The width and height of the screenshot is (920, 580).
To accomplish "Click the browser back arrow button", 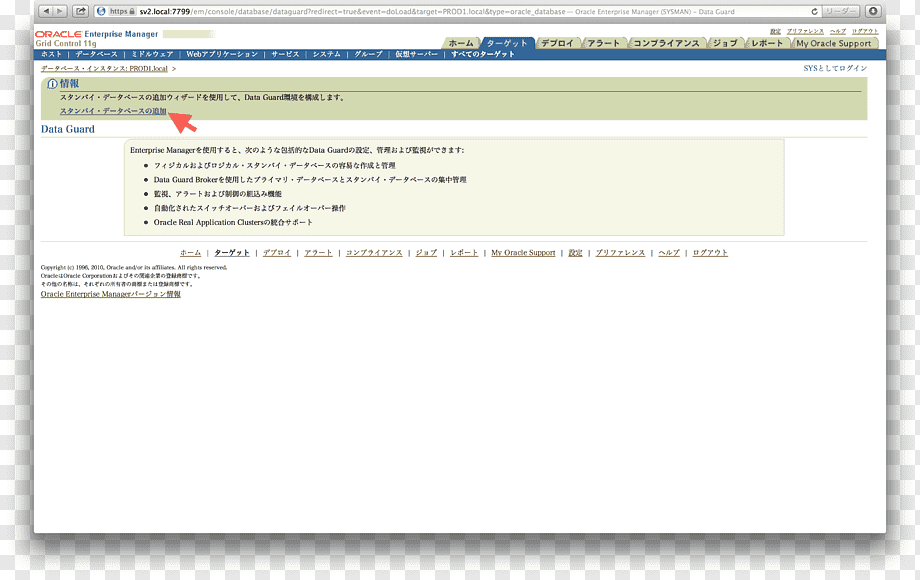I will click(x=46, y=11).
